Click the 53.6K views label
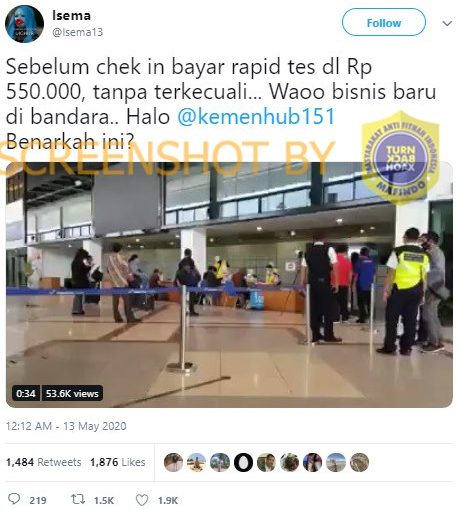The width and height of the screenshot is (461, 509). click(72, 393)
